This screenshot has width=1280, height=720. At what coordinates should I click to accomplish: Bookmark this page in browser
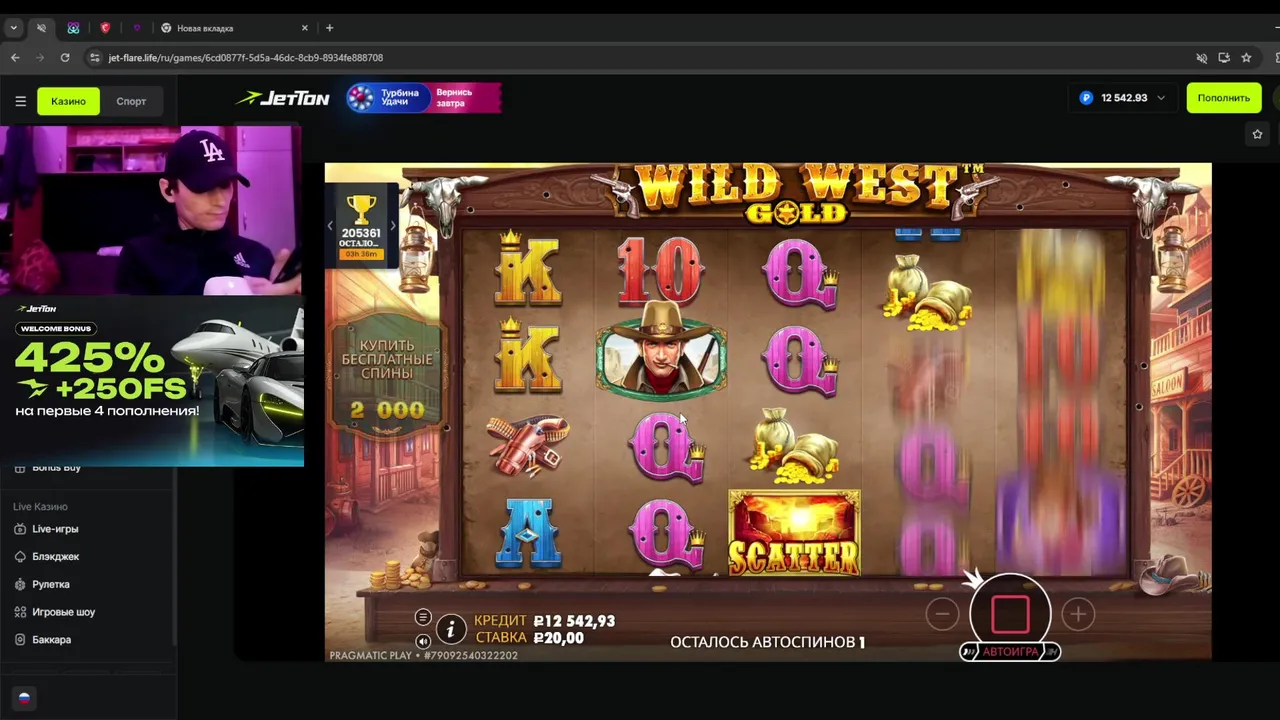1246,58
